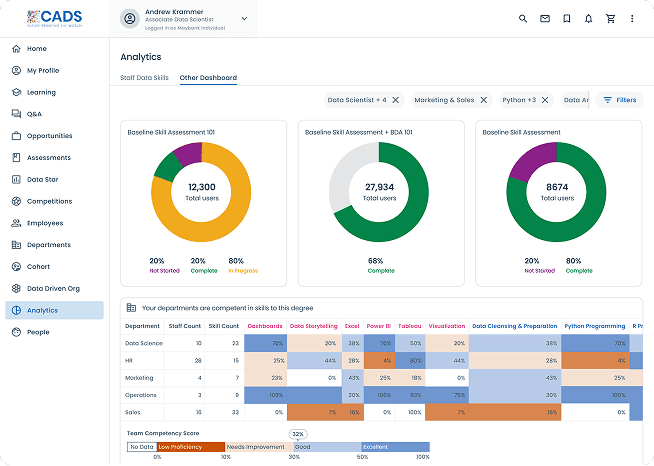Viewport: 654px width, 466px height.
Task: Open the three-dot more options menu
Action: coord(632,18)
